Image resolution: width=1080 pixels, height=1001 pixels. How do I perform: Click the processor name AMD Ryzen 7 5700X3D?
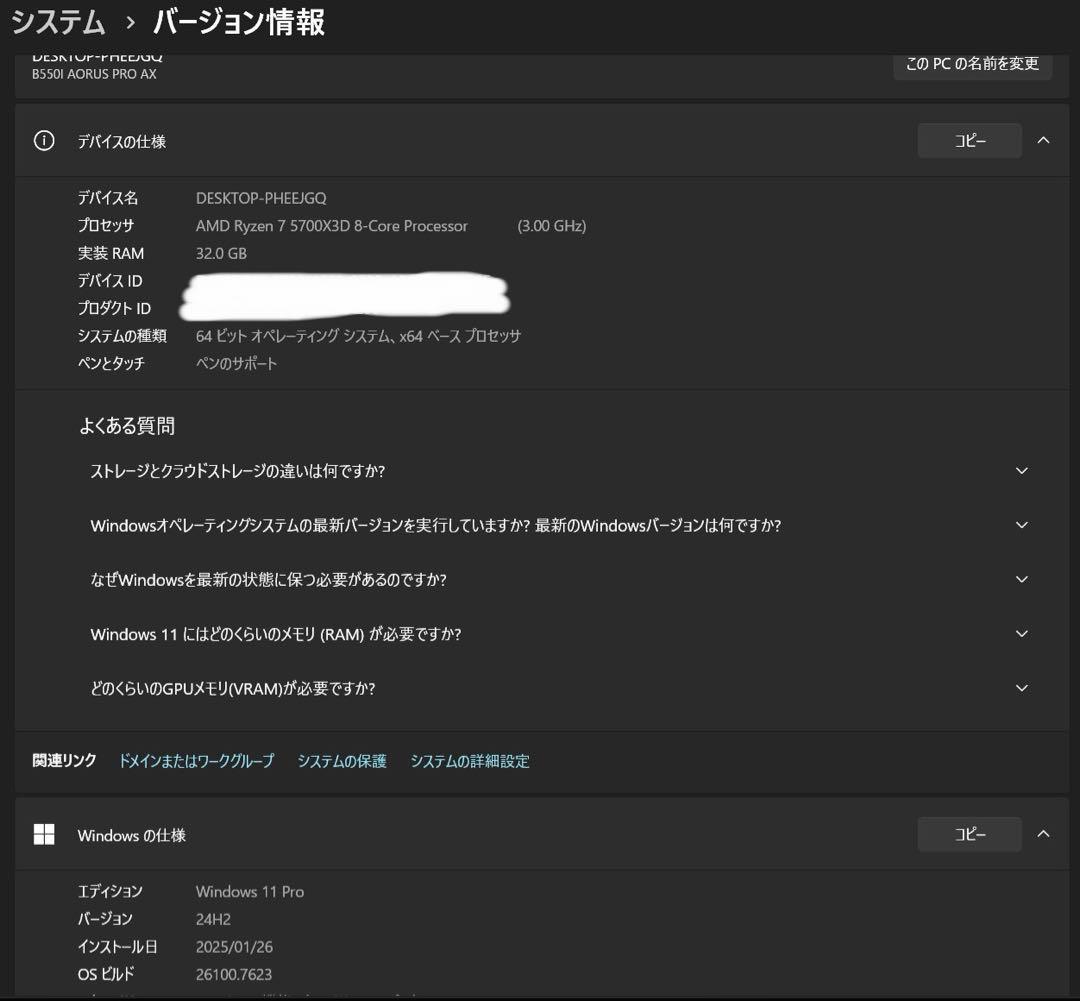click(332, 226)
